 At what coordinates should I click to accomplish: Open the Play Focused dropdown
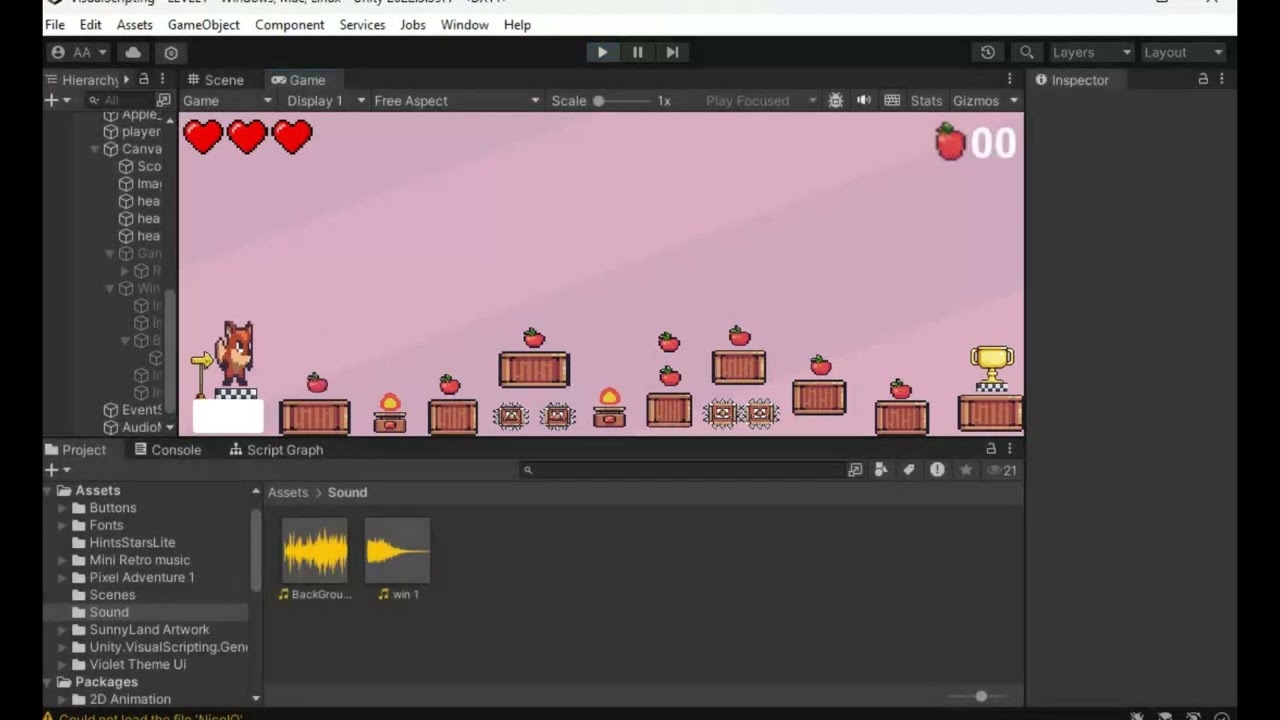click(x=761, y=100)
